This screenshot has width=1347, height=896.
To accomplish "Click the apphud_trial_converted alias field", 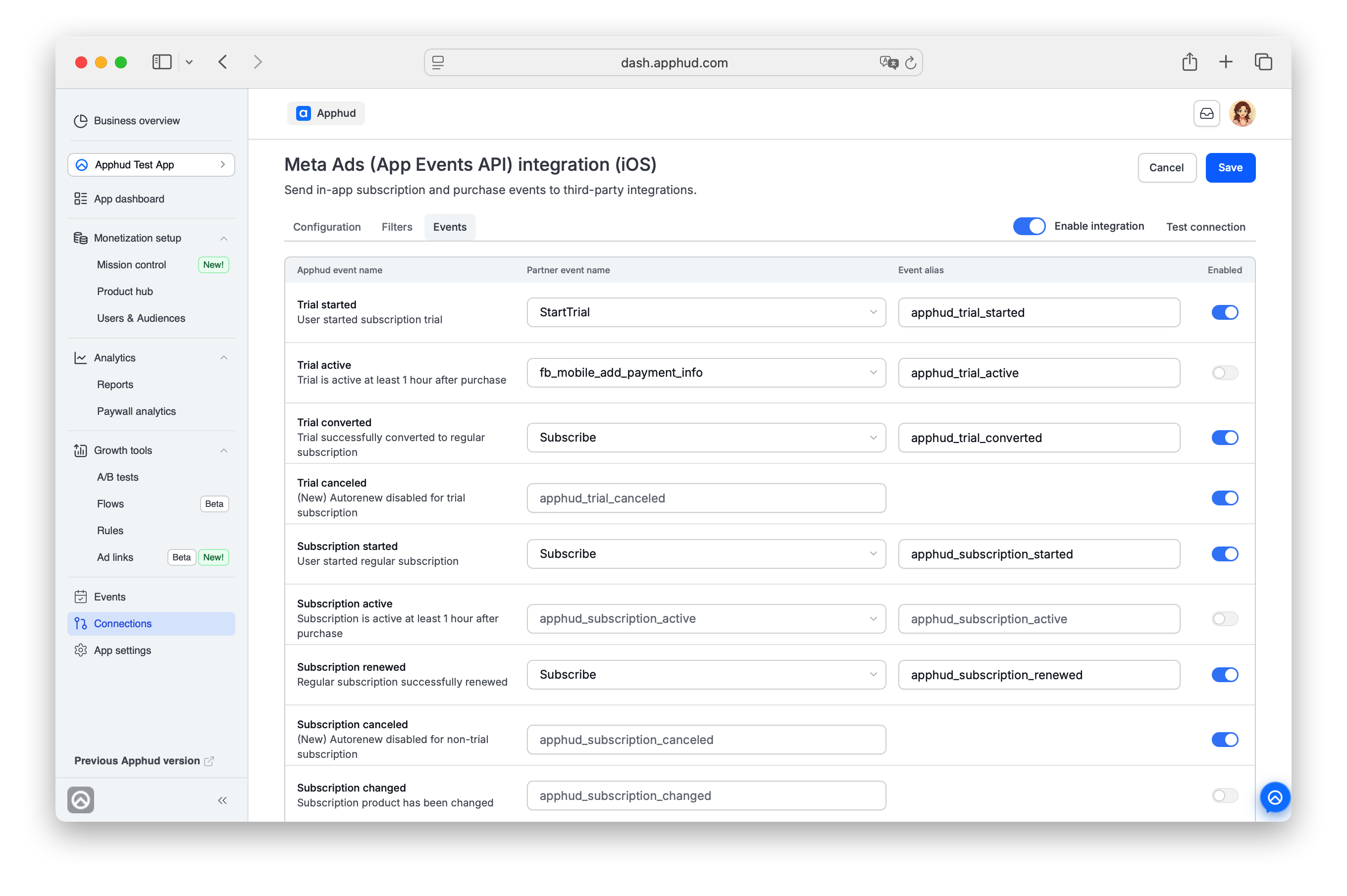I will pyautogui.click(x=1038, y=438).
